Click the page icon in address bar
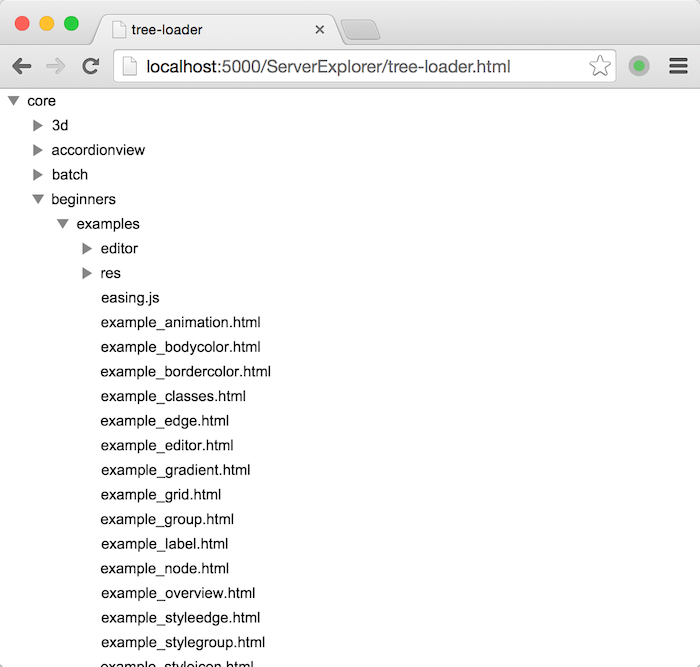The height and width of the screenshot is (667, 700). point(129,67)
